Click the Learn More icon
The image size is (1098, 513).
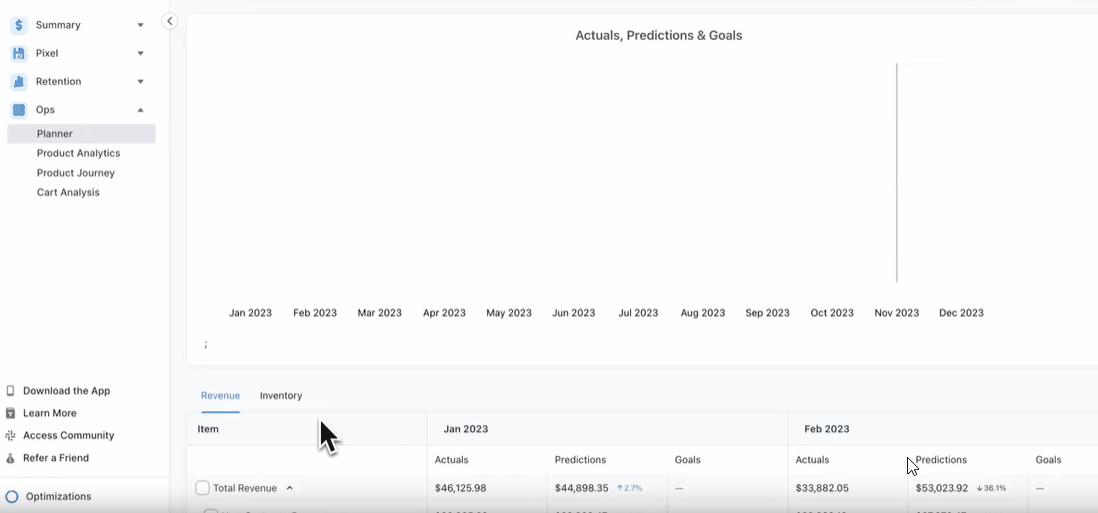pos(11,413)
